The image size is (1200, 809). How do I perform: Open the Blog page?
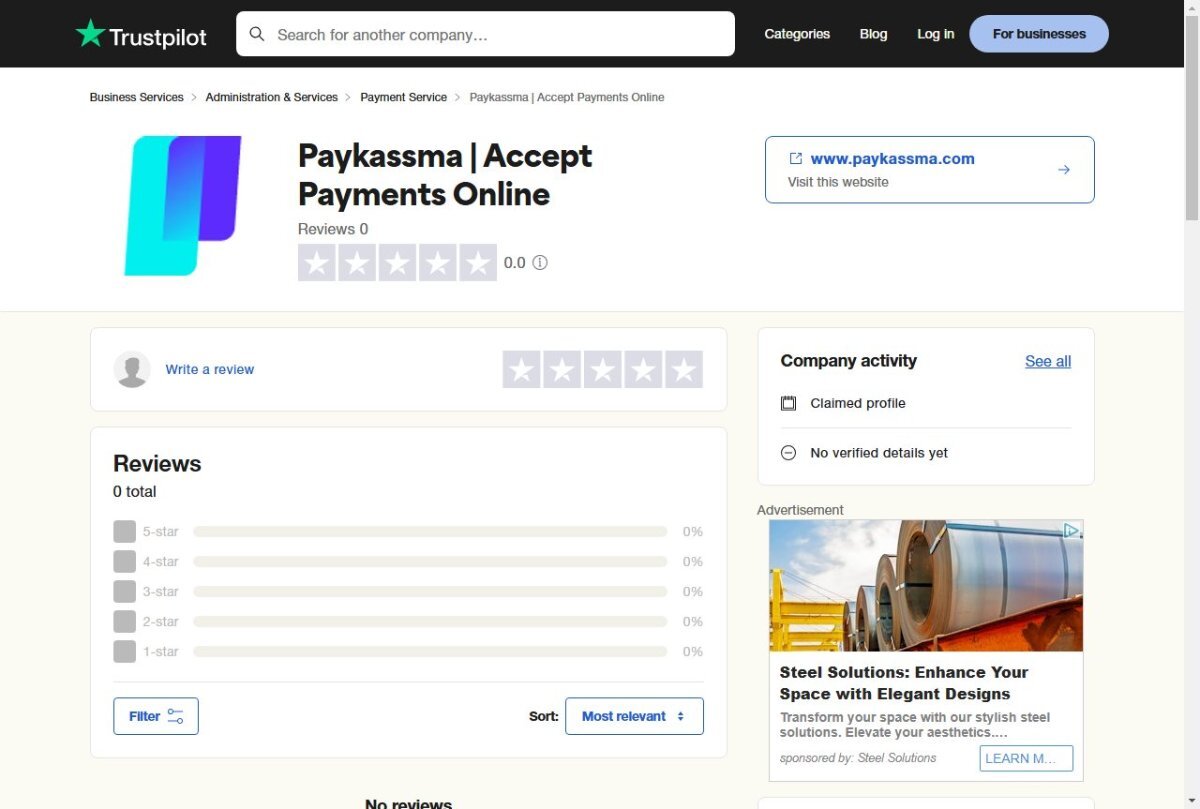(x=873, y=34)
